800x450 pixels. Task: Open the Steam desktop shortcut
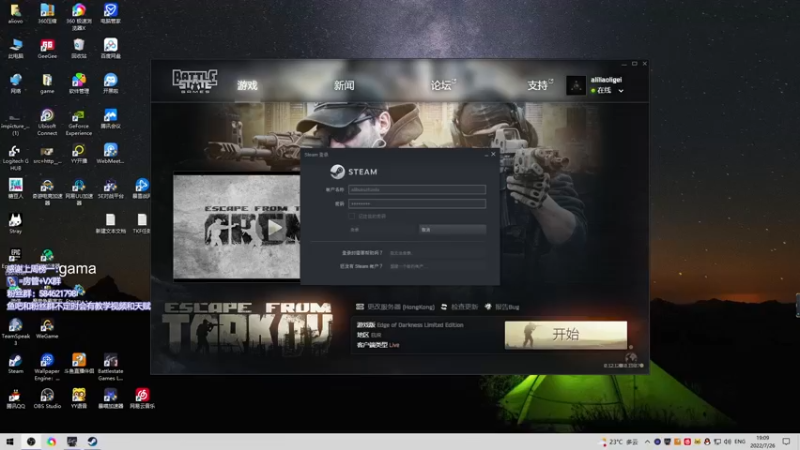15,364
